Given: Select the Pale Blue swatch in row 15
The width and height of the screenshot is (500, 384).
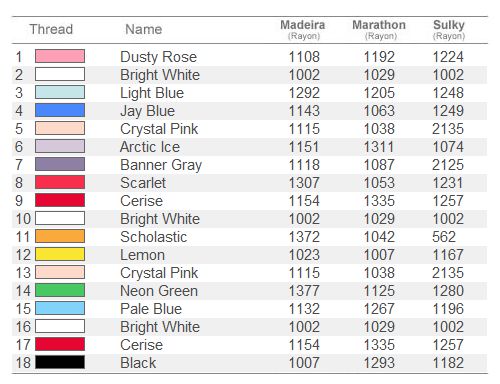Looking at the screenshot, I should (60, 308).
